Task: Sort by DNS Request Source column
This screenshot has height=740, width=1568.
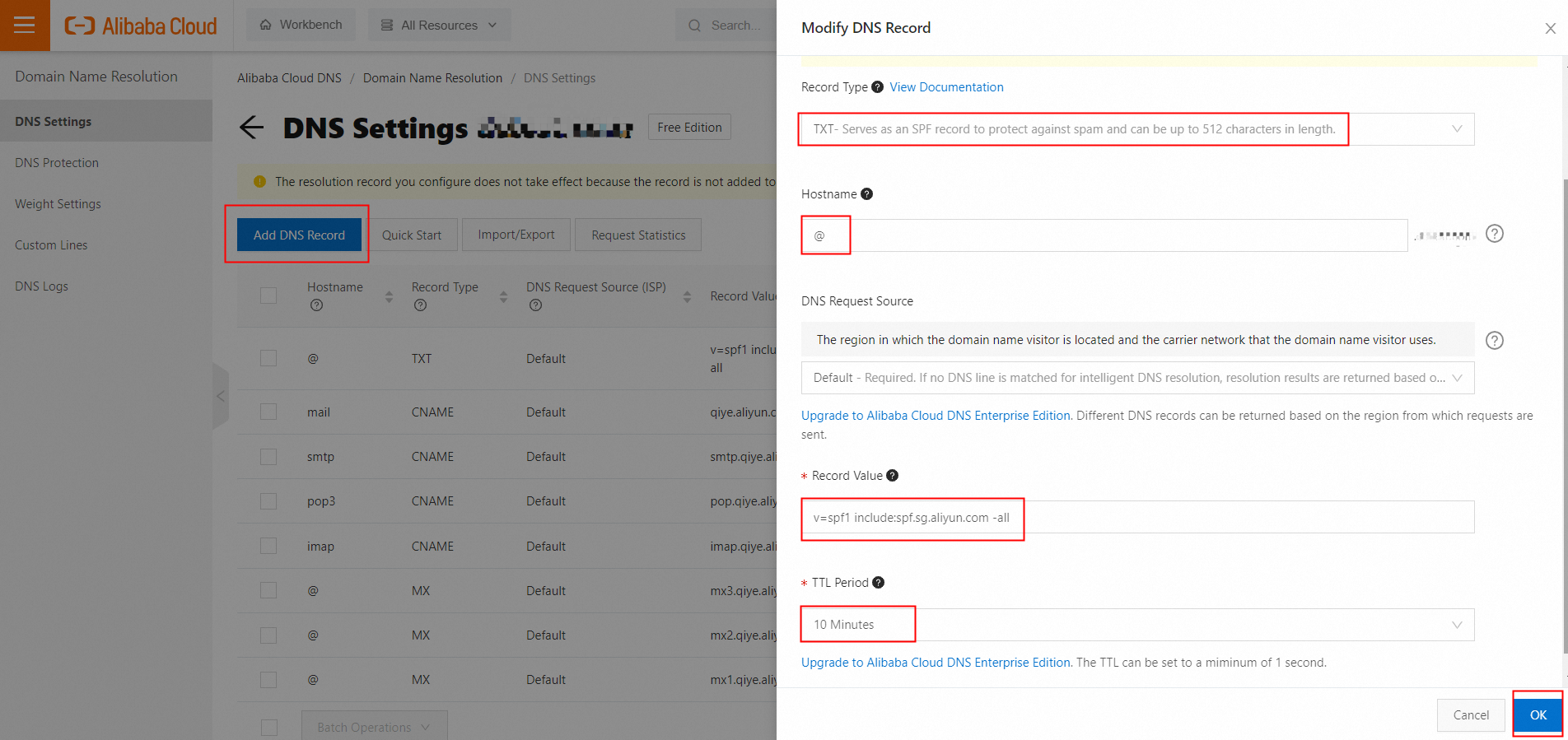Action: pyautogui.click(x=687, y=296)
